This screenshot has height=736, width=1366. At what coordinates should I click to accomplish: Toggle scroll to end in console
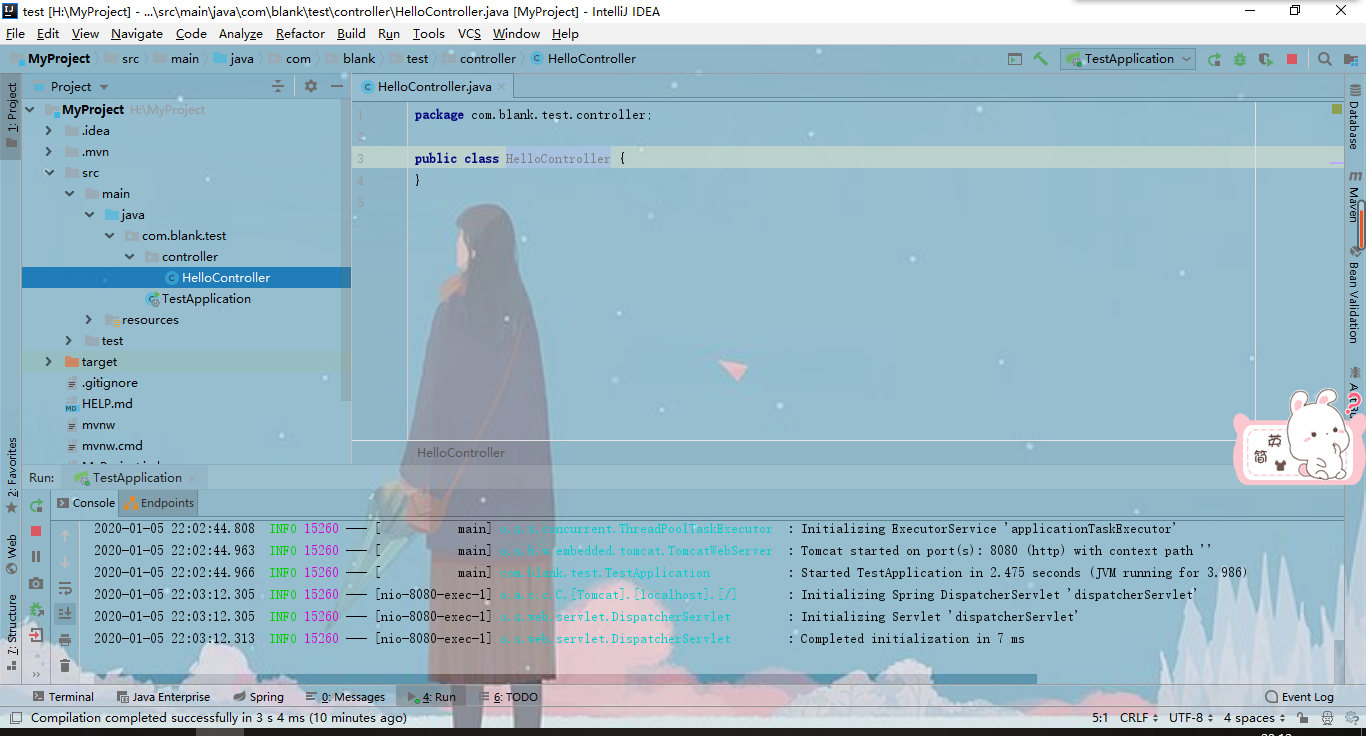pos(65,614)
